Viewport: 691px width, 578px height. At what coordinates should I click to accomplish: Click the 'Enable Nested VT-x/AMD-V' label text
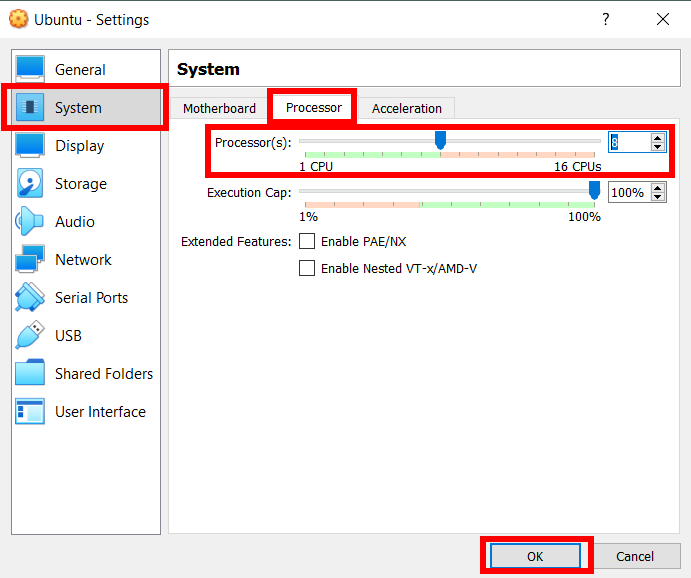click(399, 268)
